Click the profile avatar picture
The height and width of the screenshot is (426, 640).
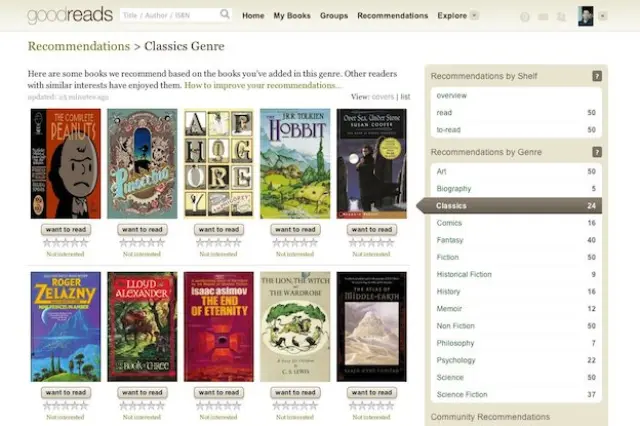585,16
